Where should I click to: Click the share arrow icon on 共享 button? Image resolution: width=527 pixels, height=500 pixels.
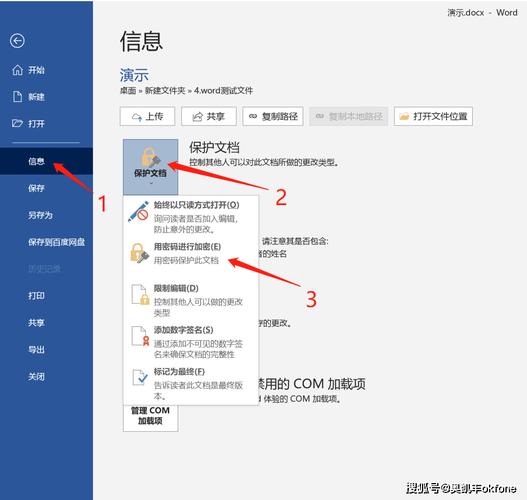[198, 117]
